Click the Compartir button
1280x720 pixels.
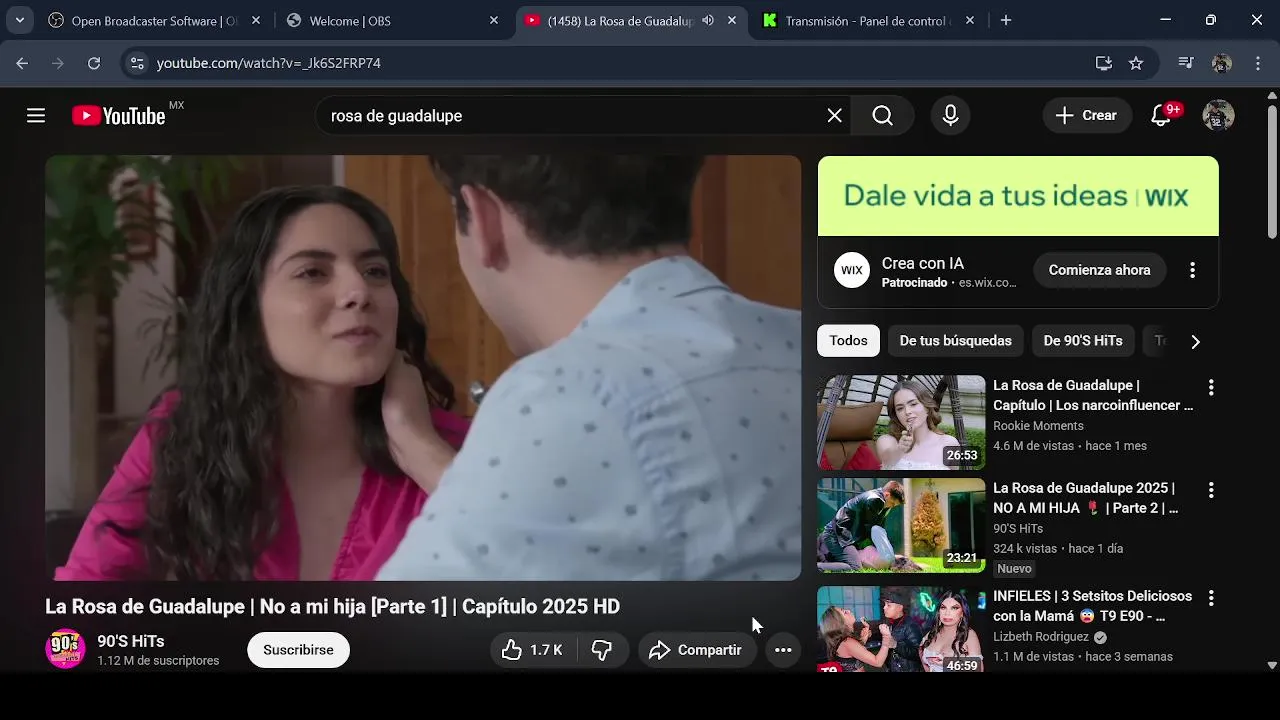(x=696, y=650)
